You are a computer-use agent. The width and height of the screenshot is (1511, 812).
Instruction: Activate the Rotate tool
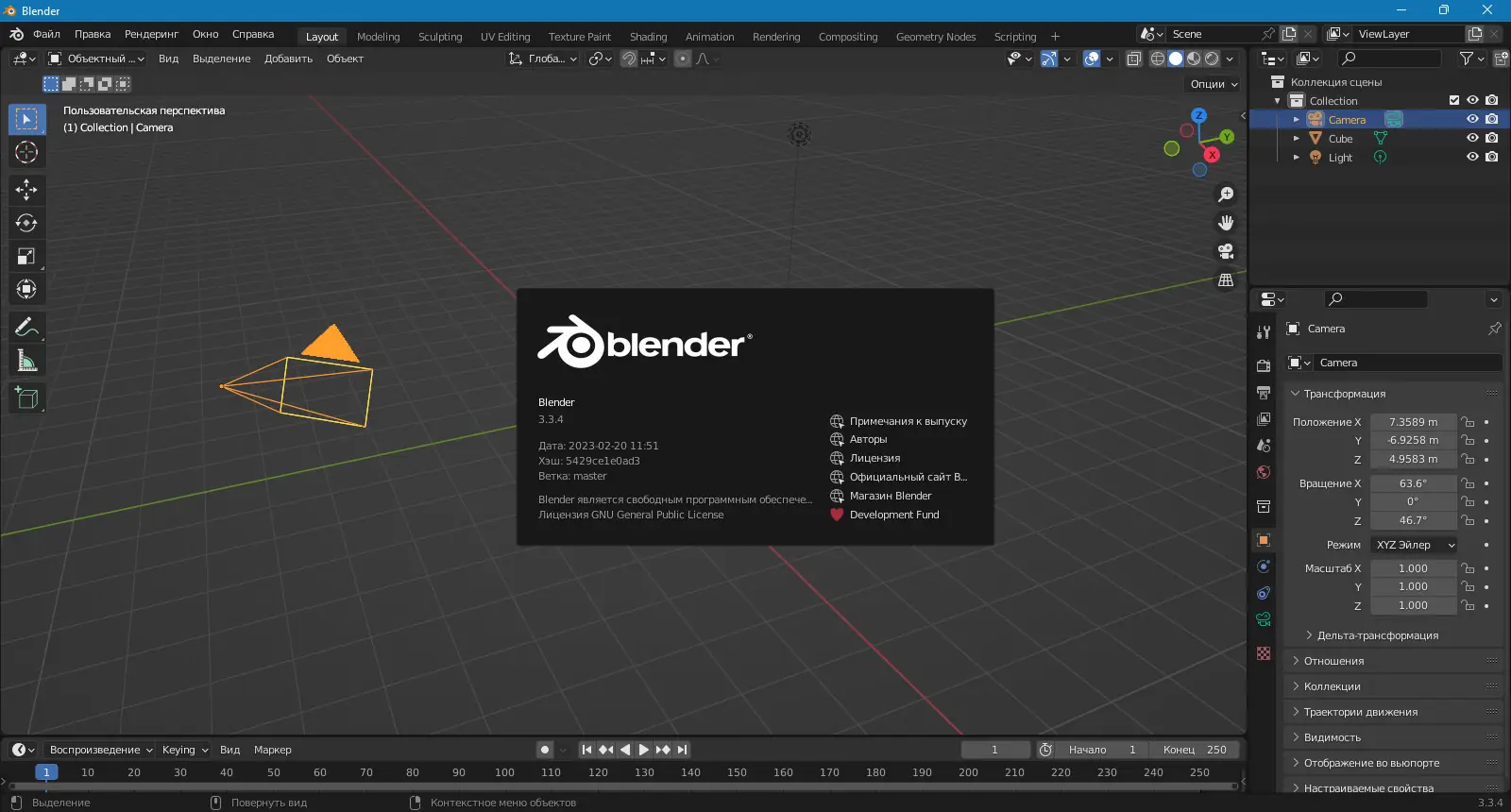(26, 223)
